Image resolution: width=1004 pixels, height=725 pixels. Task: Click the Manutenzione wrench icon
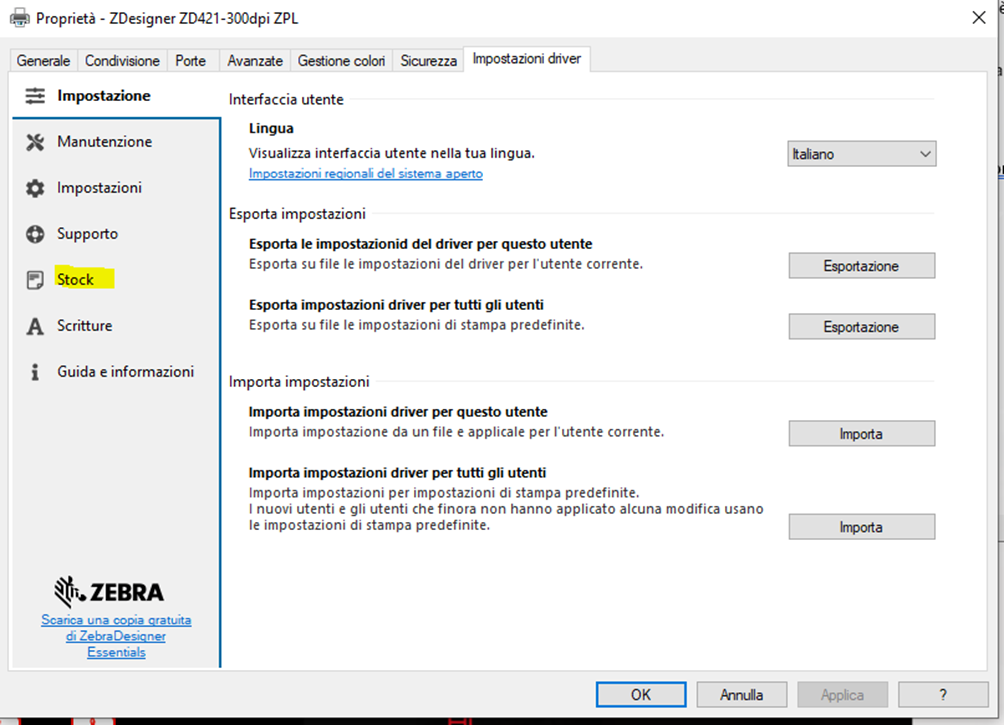point(35,142)
